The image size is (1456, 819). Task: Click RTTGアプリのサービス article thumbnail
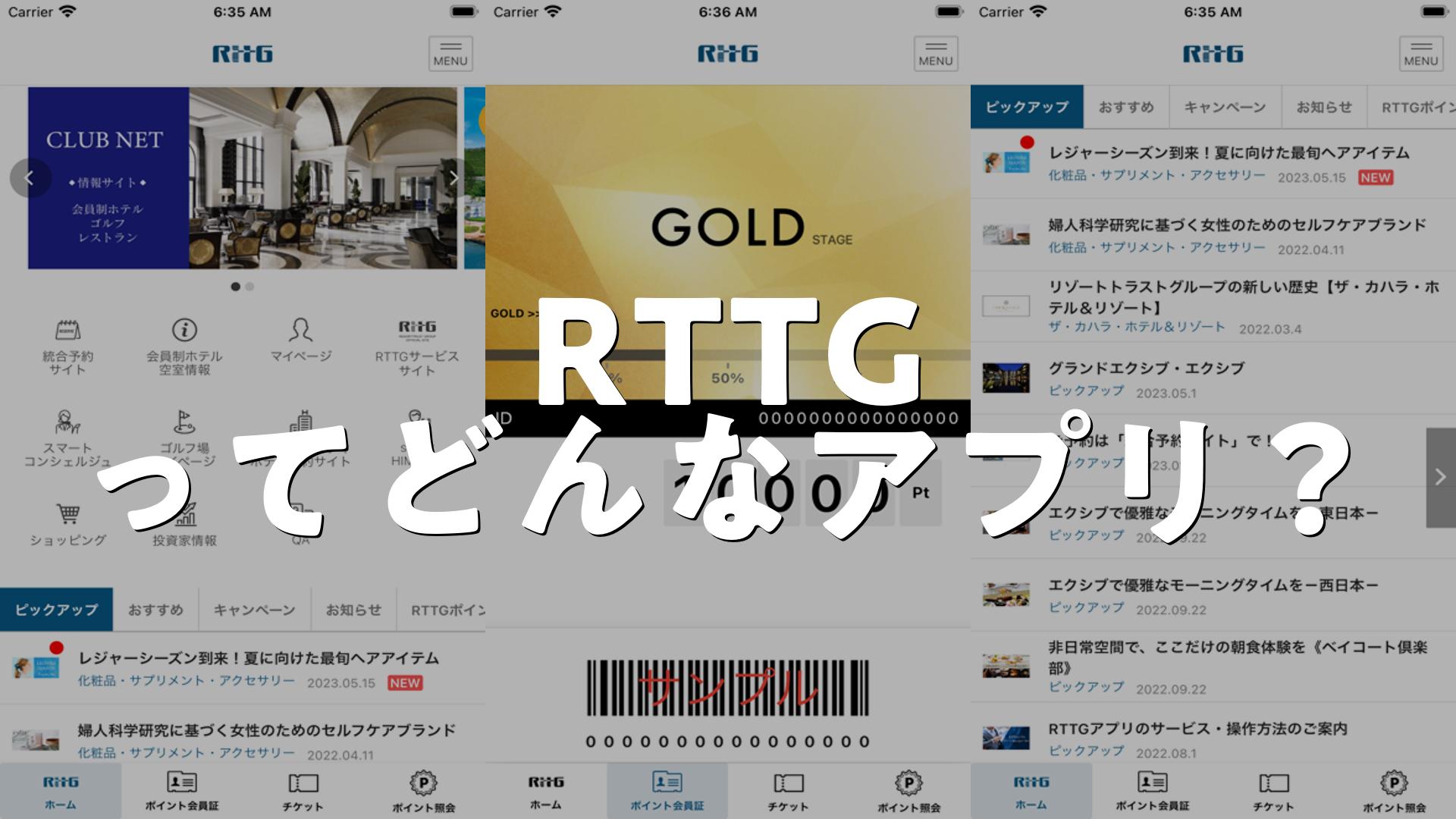point(1006,738)
